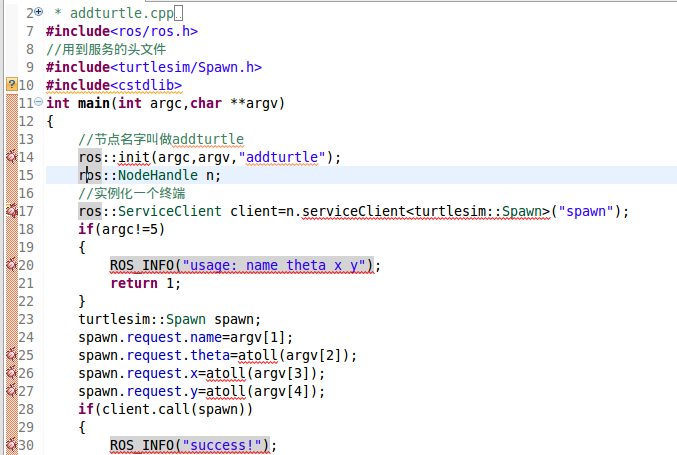Expand the folded comment block at line 2

point(38,12)
